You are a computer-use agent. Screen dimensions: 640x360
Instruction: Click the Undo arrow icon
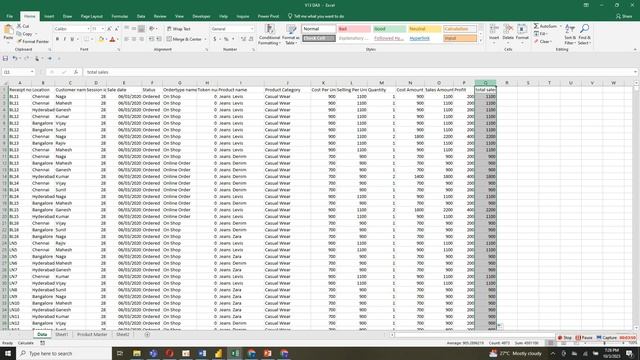(x=14, y=58)
